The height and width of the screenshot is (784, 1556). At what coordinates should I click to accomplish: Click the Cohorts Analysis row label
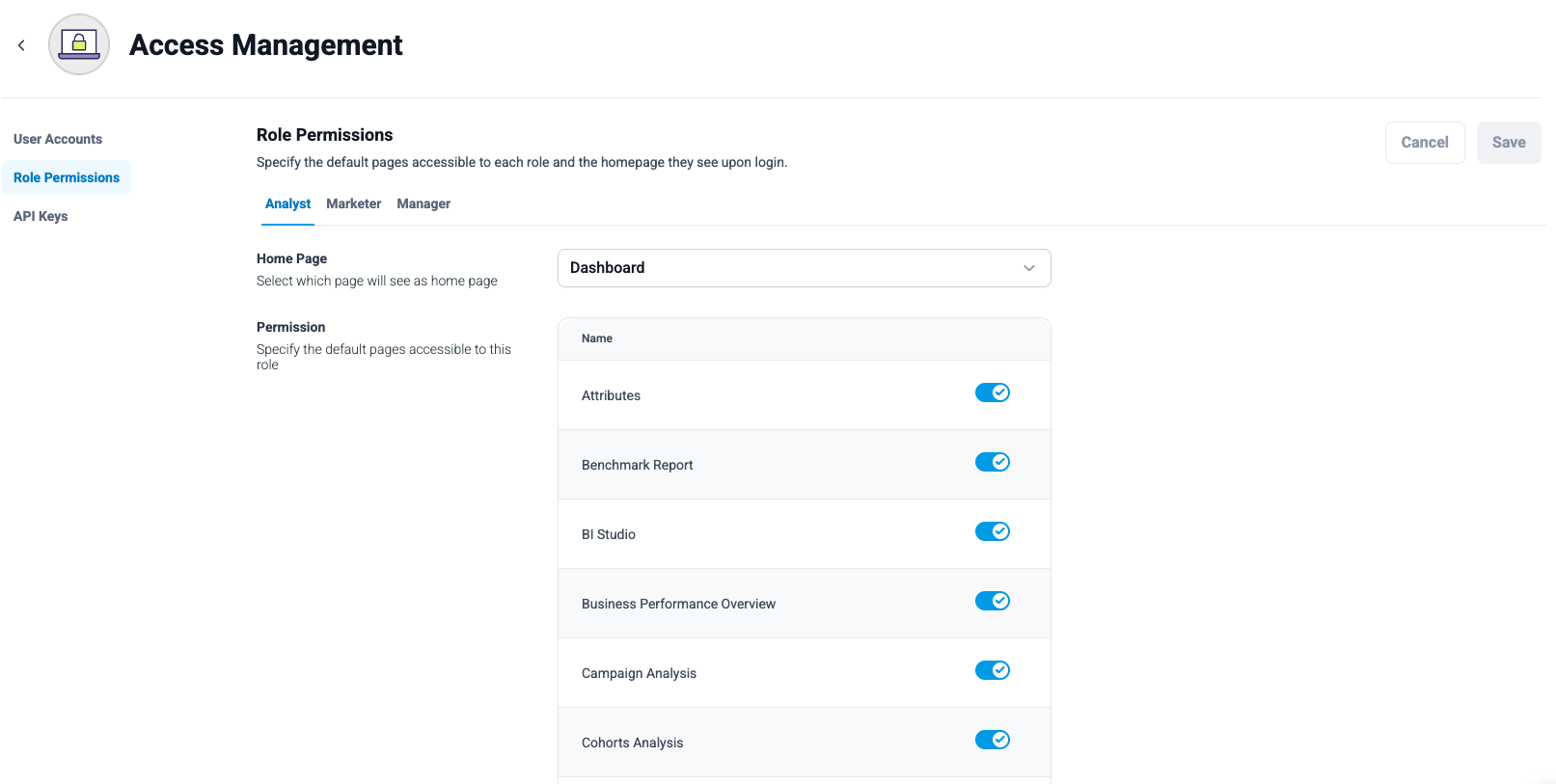pos(632,743)
